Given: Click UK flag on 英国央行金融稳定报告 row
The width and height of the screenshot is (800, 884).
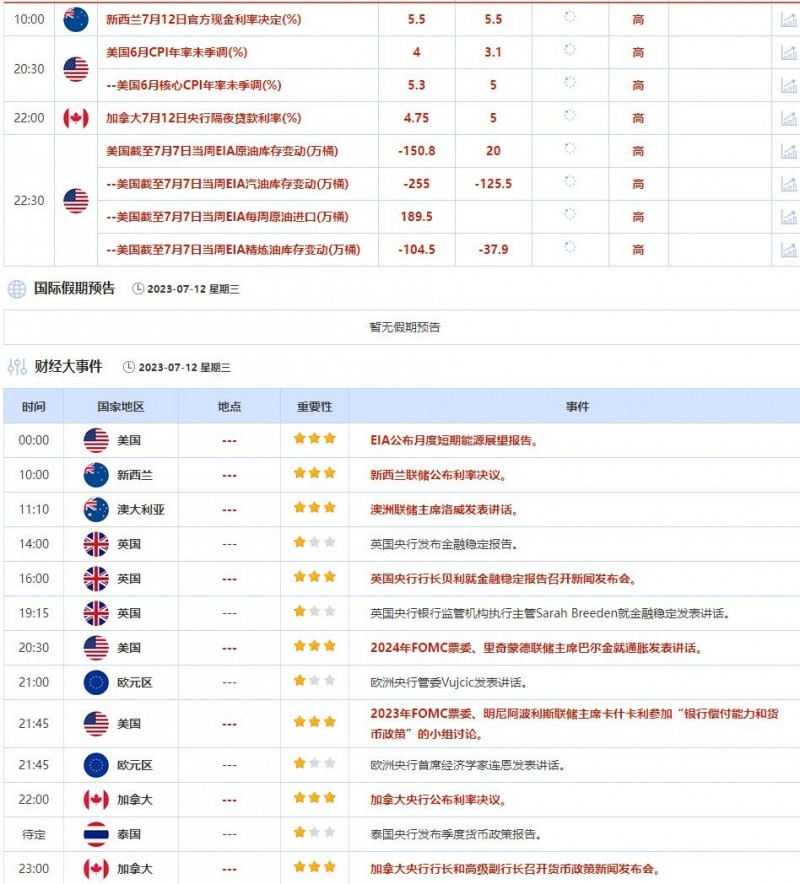Looking at the screenshot, I should coord(94,543).
